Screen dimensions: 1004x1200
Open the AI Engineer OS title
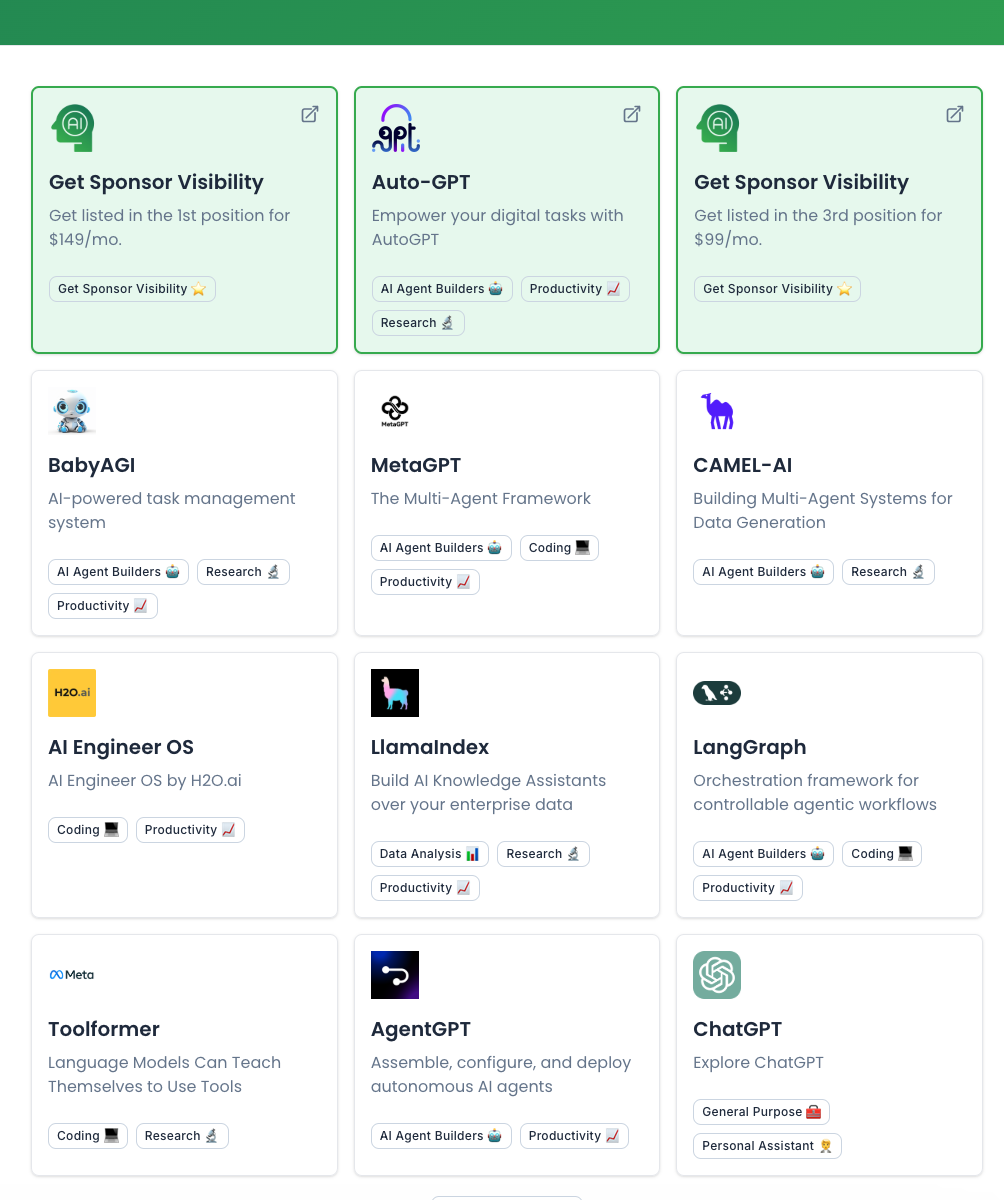click(121, 747)
